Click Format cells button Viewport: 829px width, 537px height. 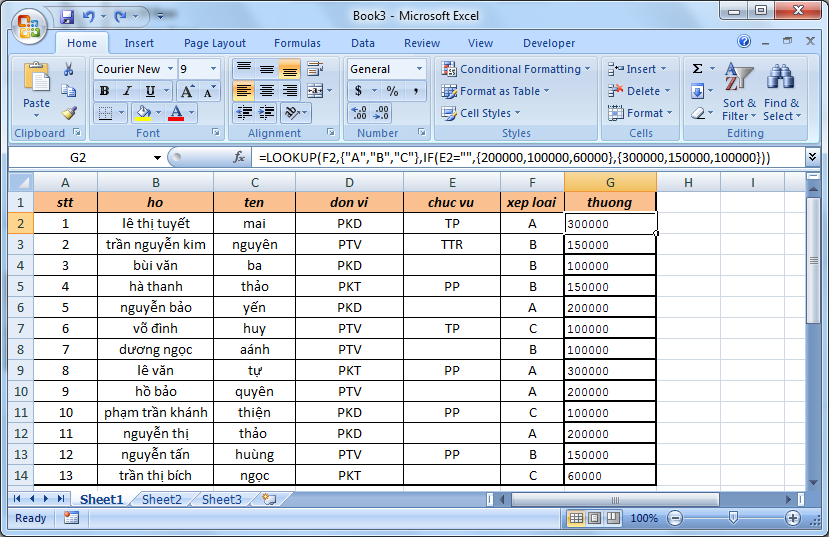pos(640,113)
